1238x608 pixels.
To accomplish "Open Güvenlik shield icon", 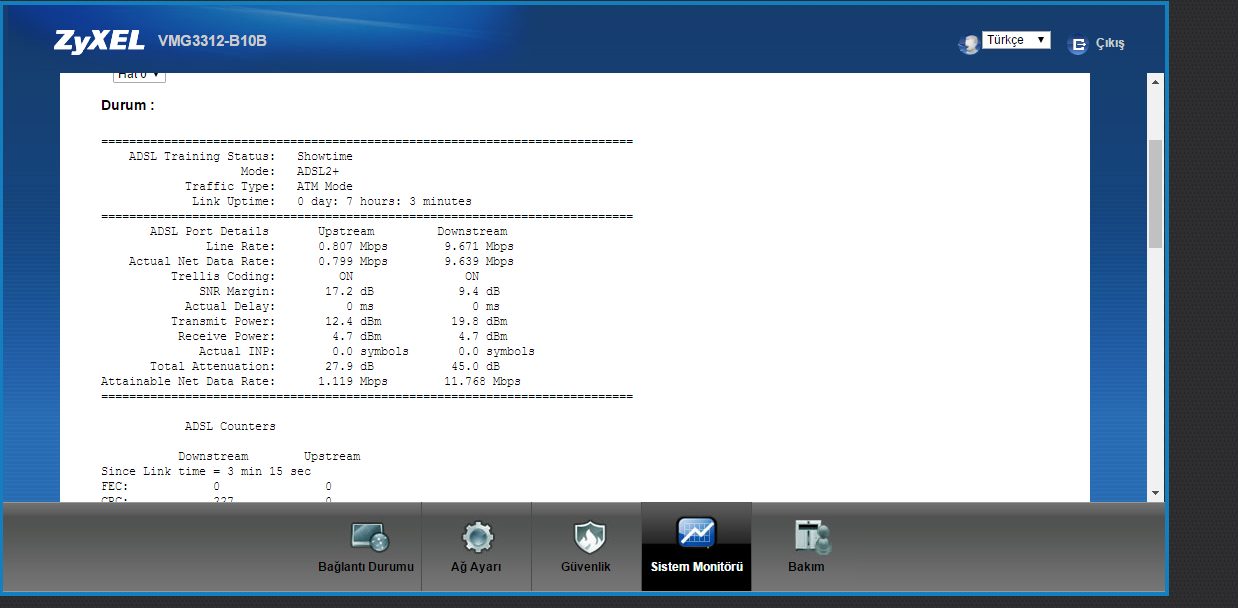I will pos(588,538).
